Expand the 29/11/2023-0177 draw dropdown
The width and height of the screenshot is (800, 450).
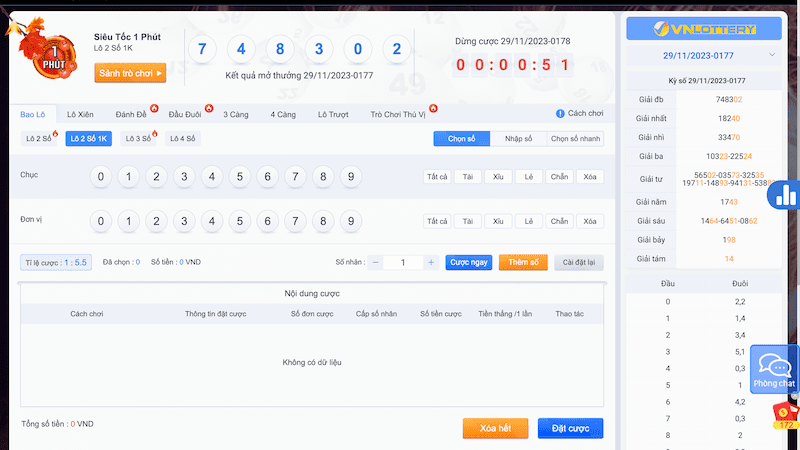703,55
